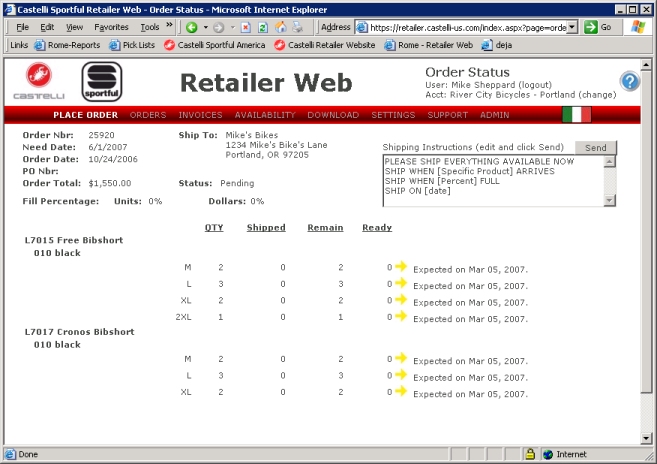Open the blue help question mark icon
The image size is (657, 464).
[x=629, y=82]
